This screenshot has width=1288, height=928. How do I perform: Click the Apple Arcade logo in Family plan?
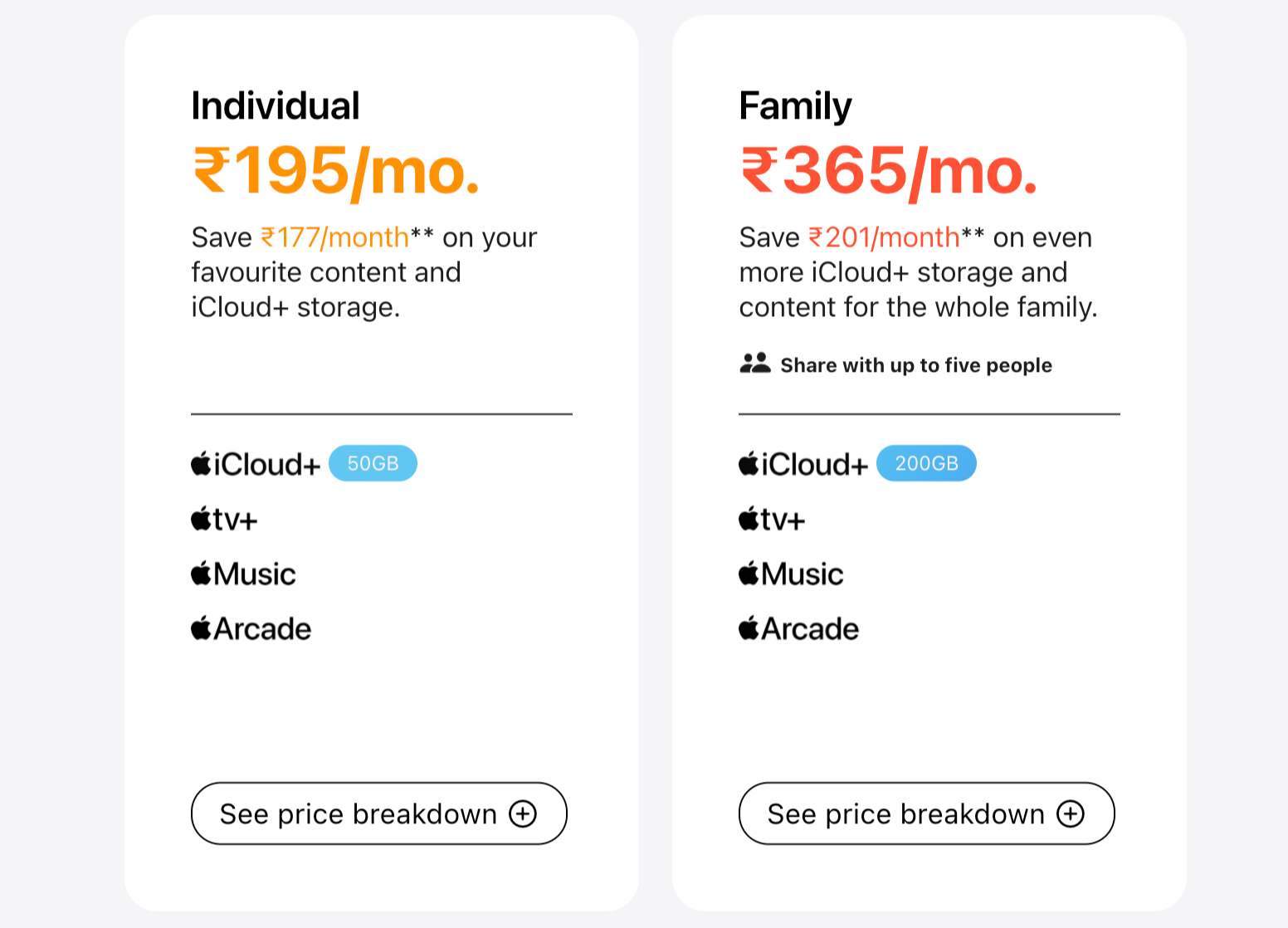tap(798, 628)
